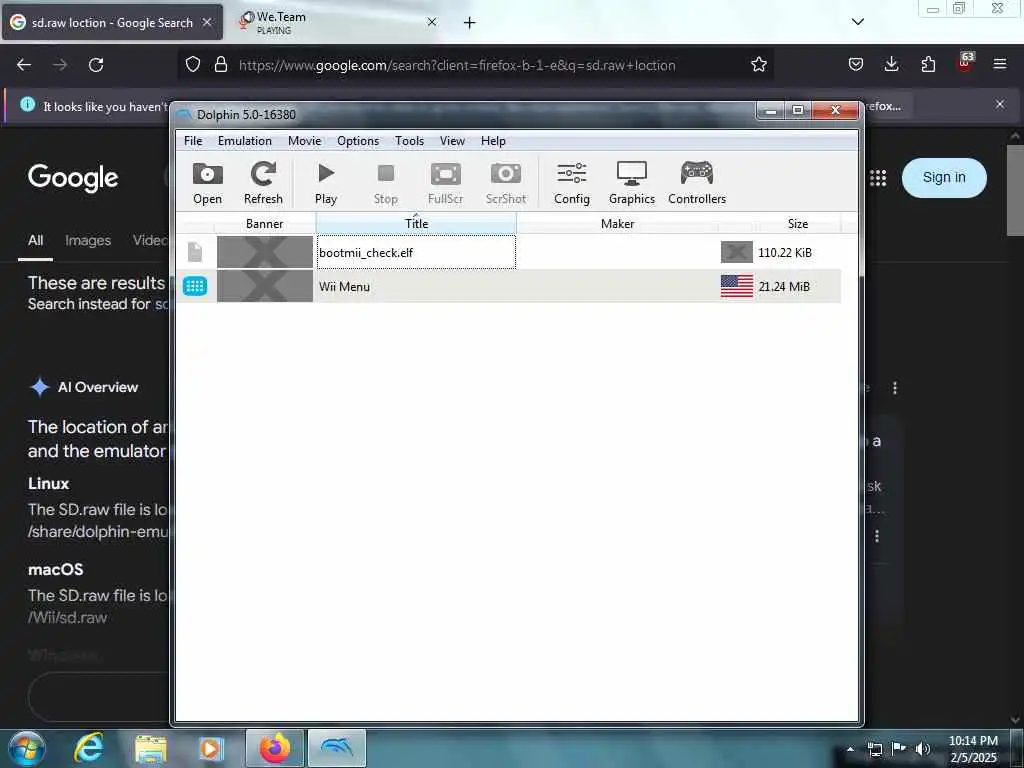This screenshot has height=768, width=1024.
Task: Close the sd.raw loction Google Search tab
Action: [x=207, y=22]
